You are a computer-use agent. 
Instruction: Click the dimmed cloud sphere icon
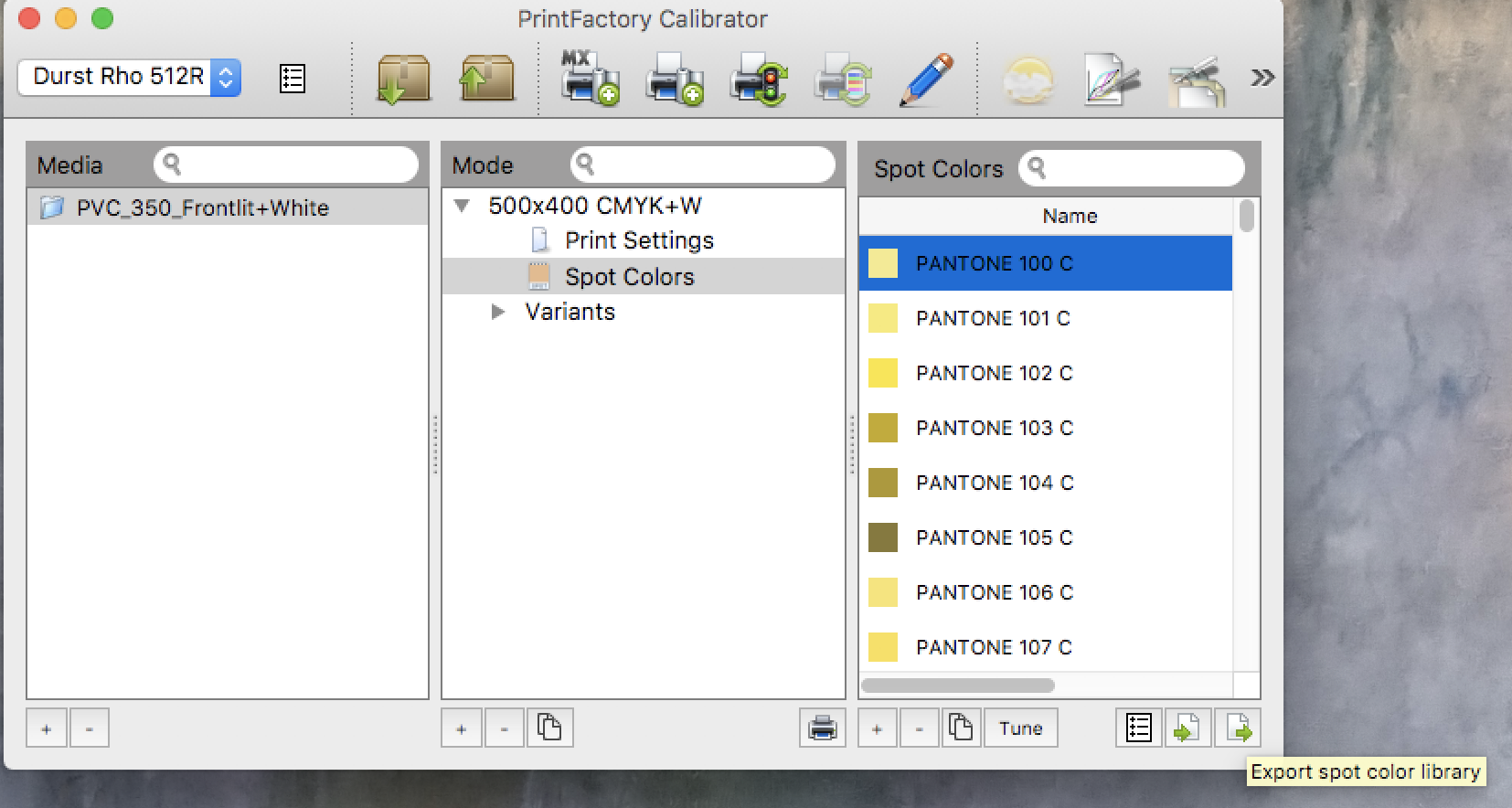pyautogui.click(x=1028, y=80)
